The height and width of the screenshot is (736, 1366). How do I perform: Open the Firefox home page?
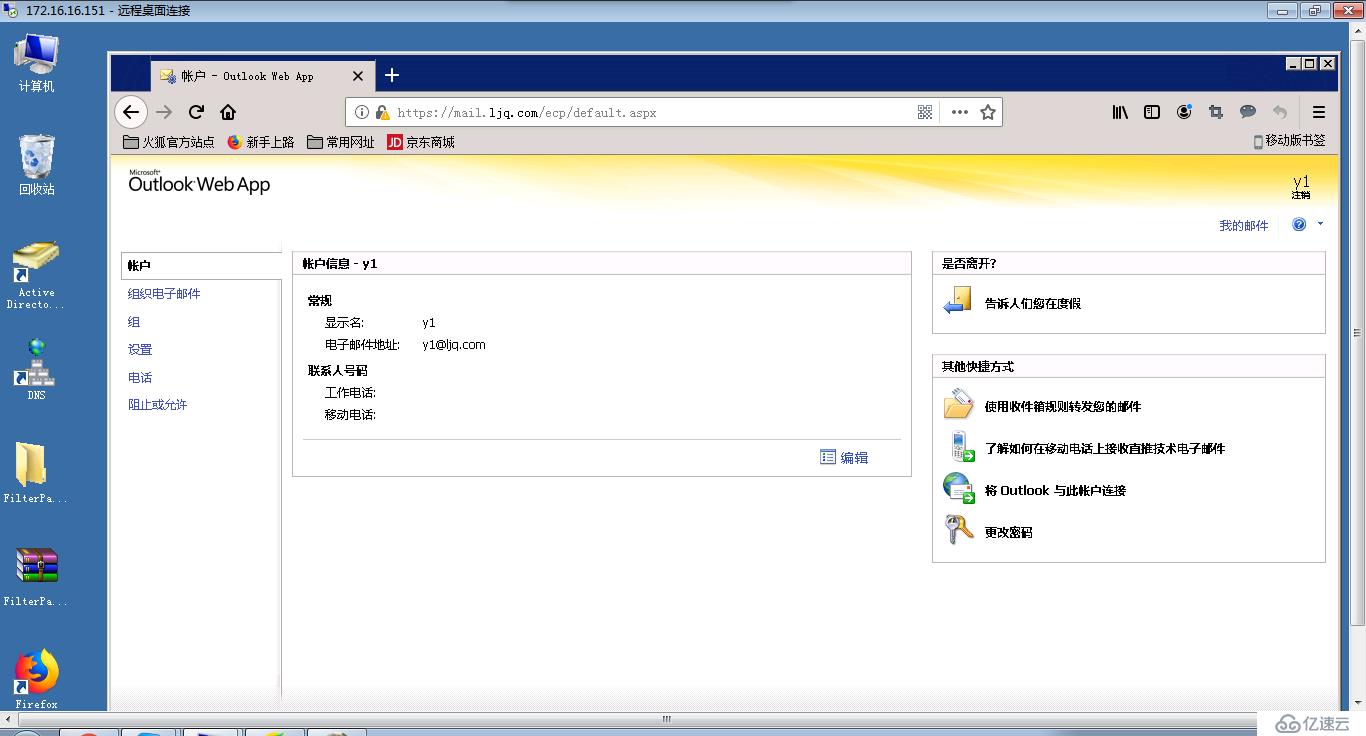228,112
